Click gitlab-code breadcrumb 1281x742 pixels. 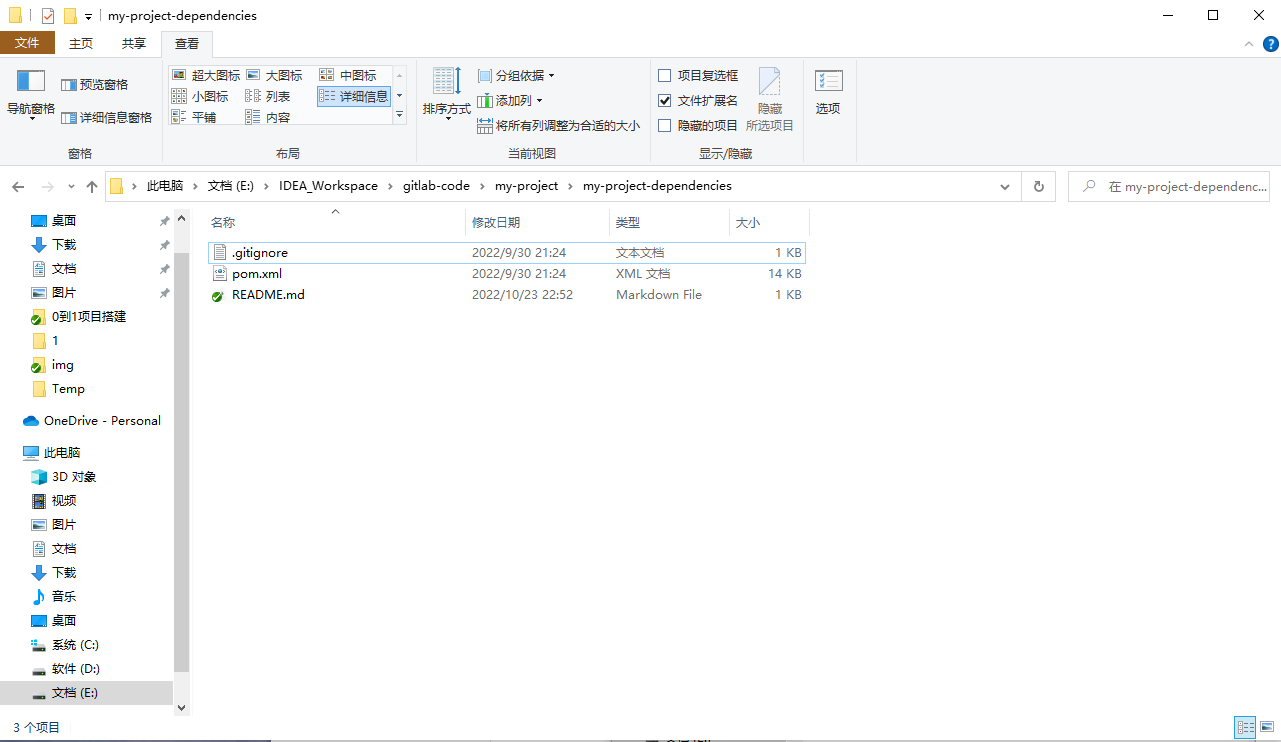point(437,186)
